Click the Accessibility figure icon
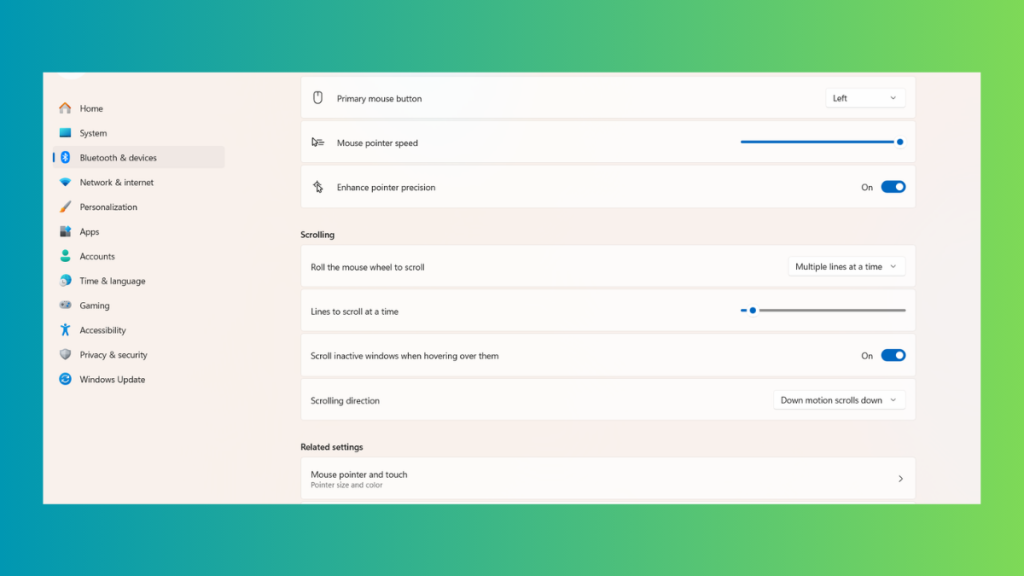The height and width of the screenshot is (576, 1024). tap(65, 330)
